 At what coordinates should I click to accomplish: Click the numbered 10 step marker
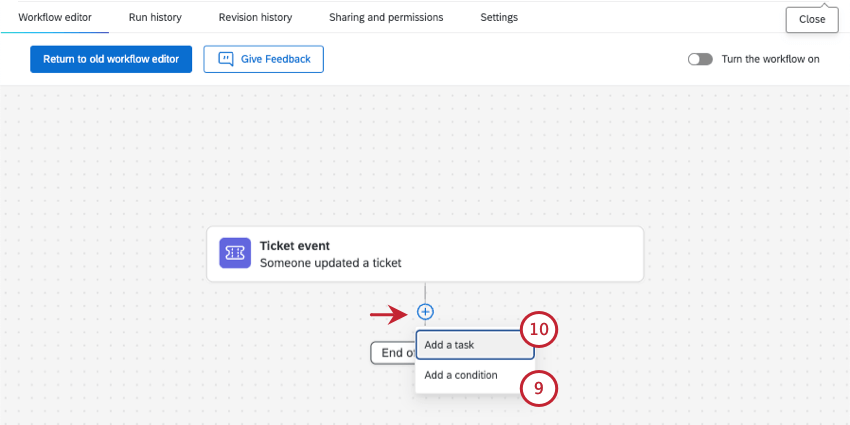point(540,329)
